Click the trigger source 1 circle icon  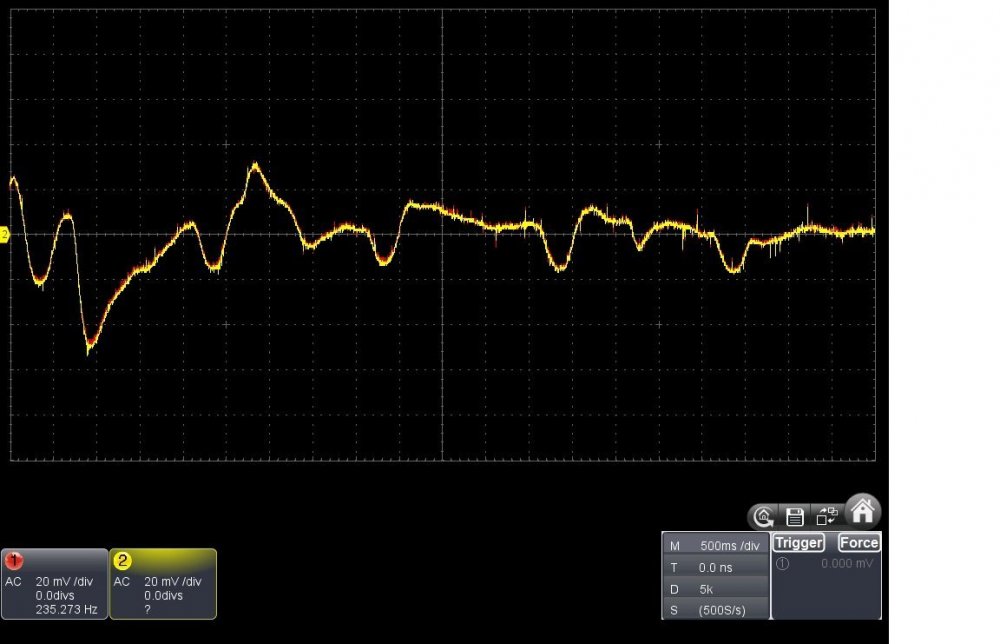[x=782, y=564]
